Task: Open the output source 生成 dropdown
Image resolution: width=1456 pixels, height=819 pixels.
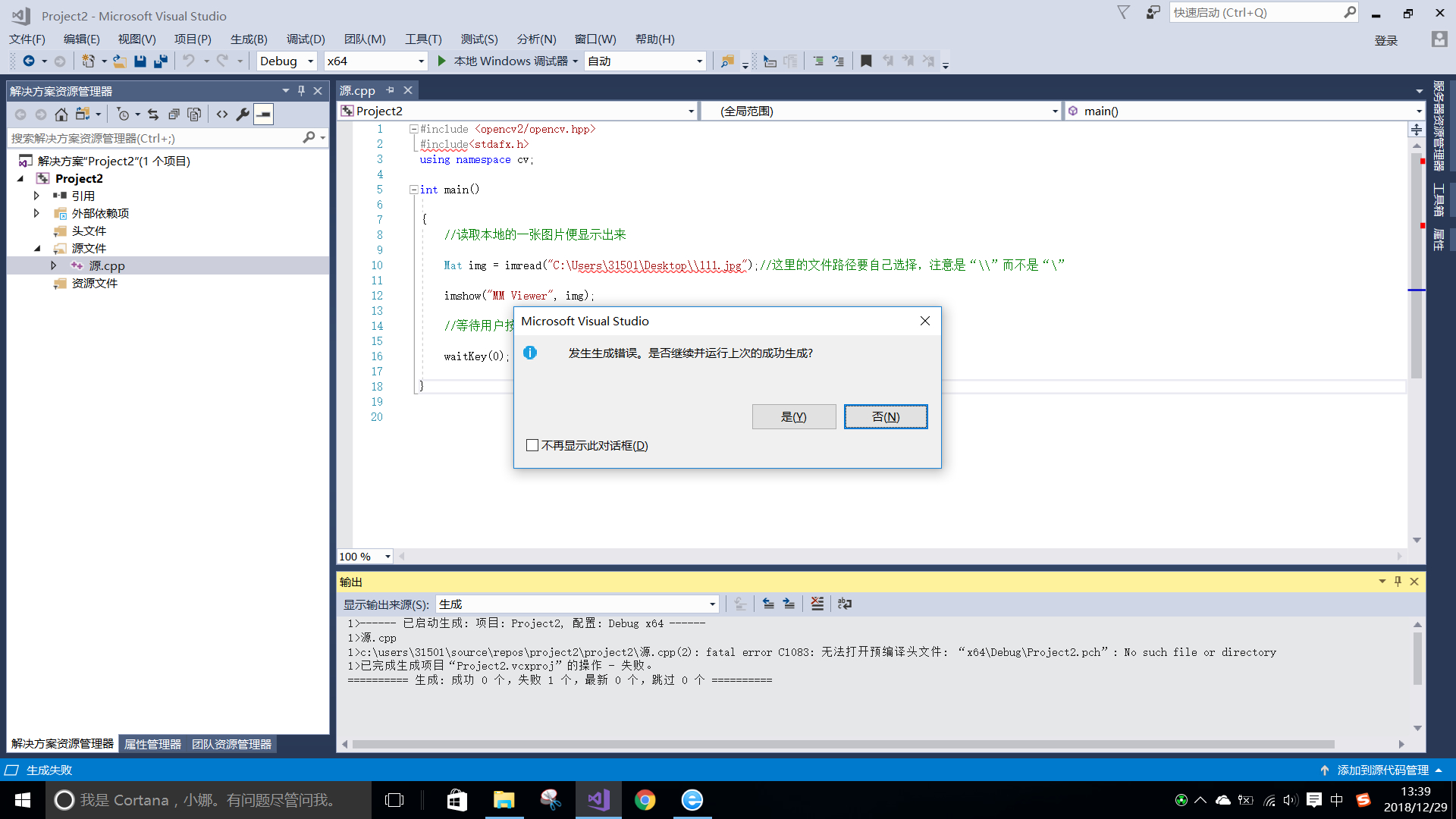Action: coord(577,604)
